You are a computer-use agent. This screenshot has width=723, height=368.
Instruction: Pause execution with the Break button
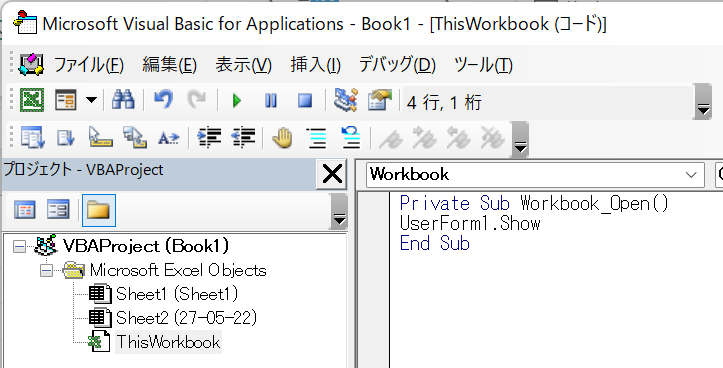point(271,100)
